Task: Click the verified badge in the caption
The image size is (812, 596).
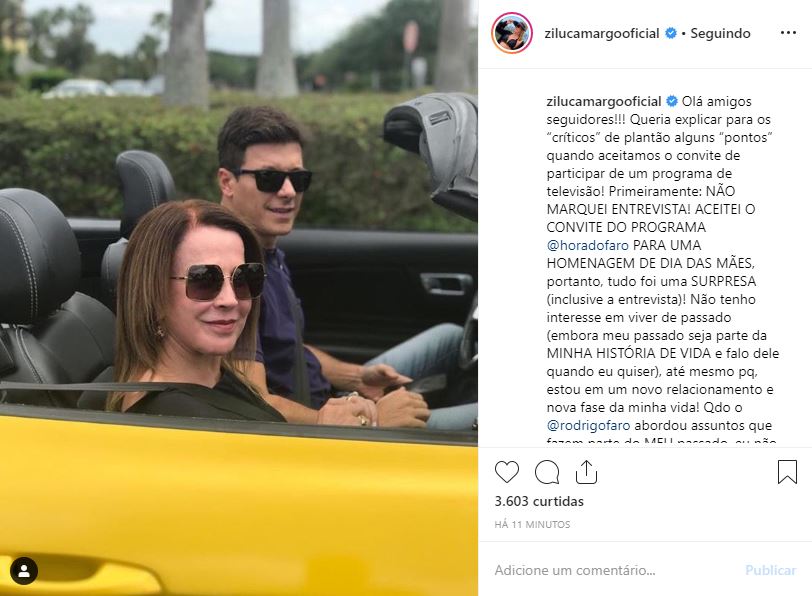Action: point(672,101)
